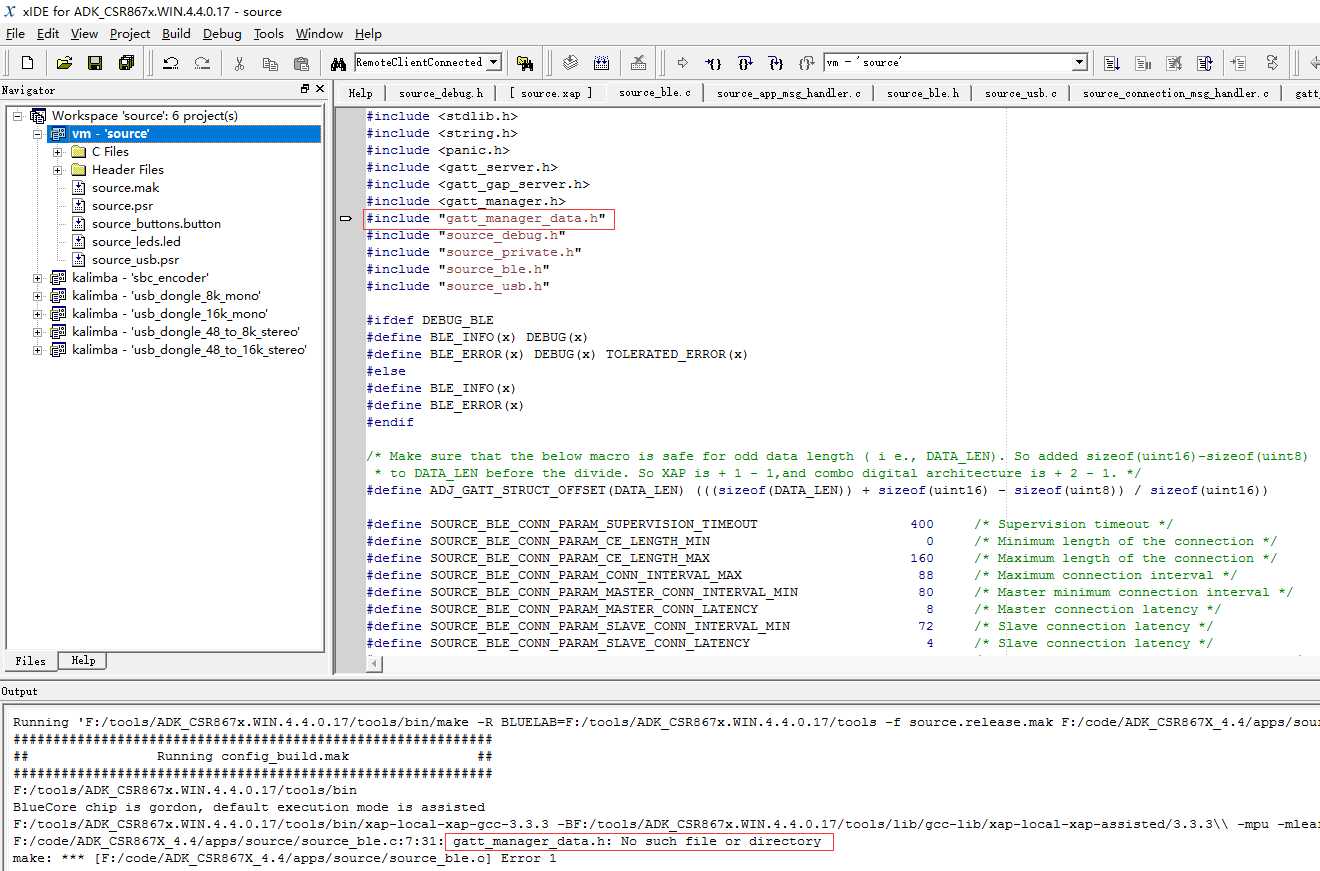Image resolution: width=1320 pixels, height=871 pixels.
Task: Expand kalimba 'sbc_encoder' project node
Action: 38,278
